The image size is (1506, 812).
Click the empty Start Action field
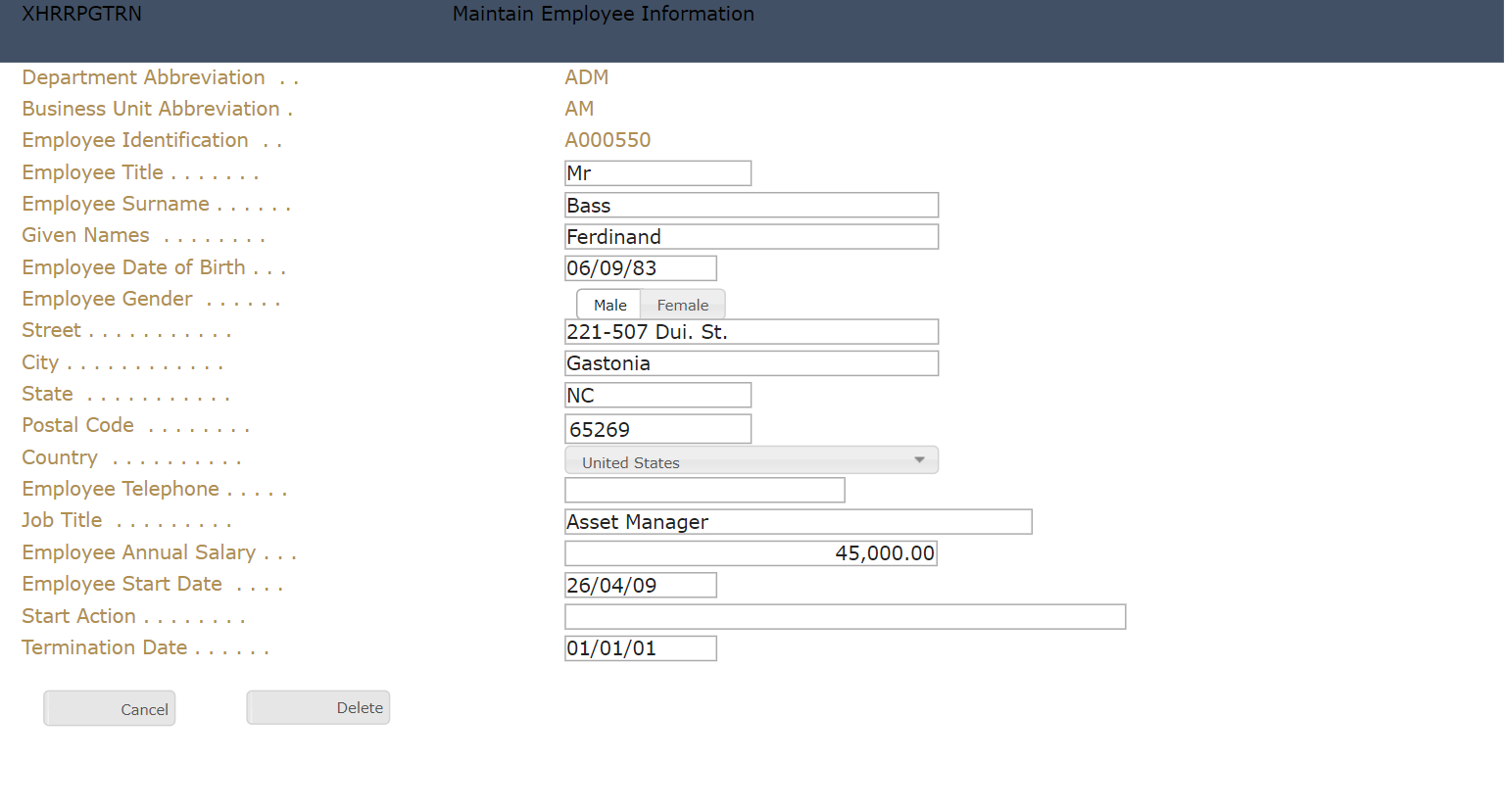845,617
